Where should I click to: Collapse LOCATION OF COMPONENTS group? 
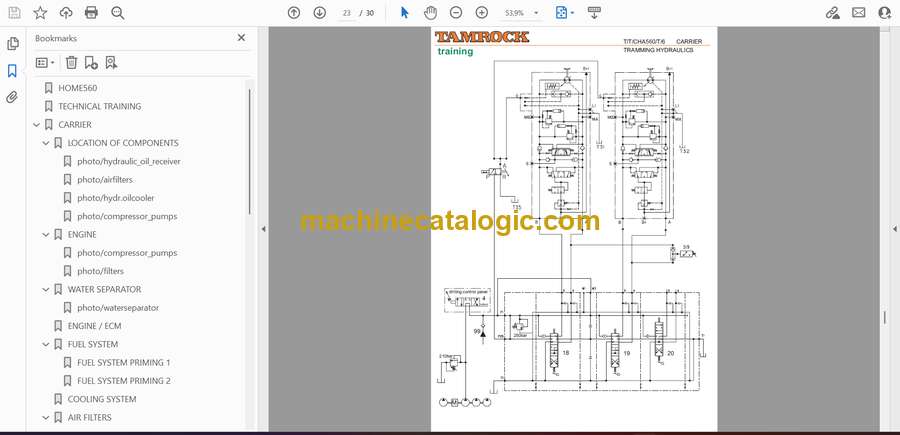[x=46, y=143]
